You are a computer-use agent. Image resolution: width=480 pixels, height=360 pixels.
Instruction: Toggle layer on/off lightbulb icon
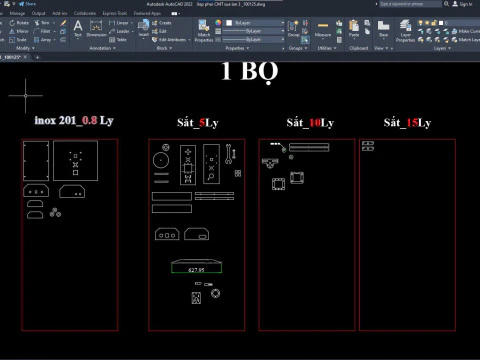[420, 23]
